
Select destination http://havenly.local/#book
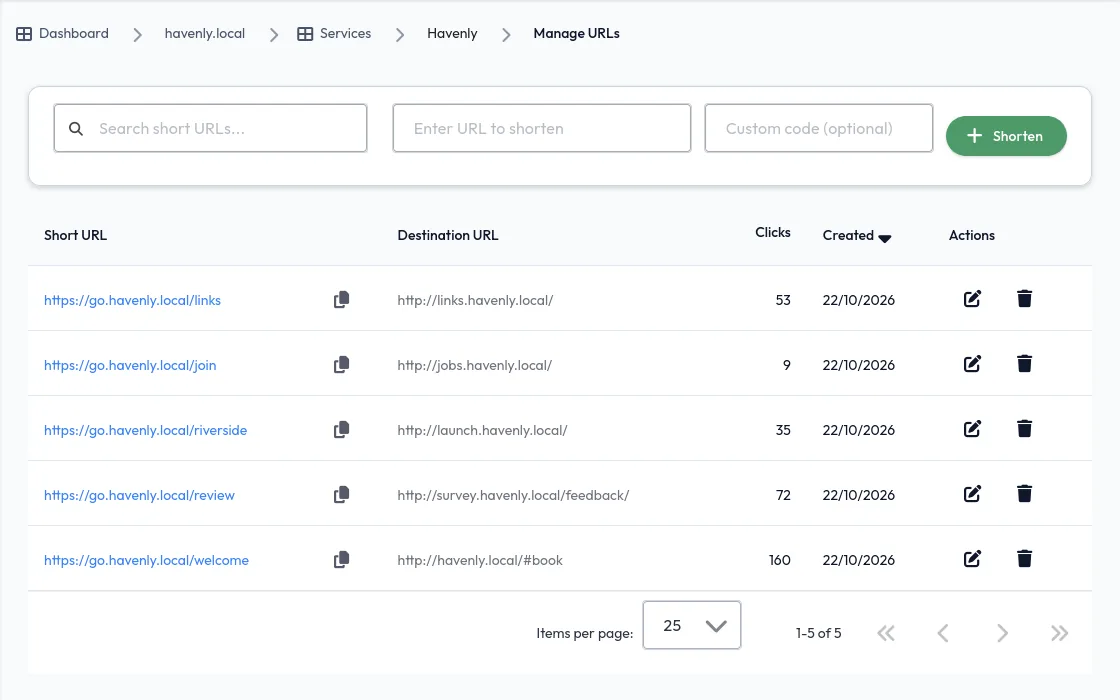pyautogui.click(x=480, y=560)
